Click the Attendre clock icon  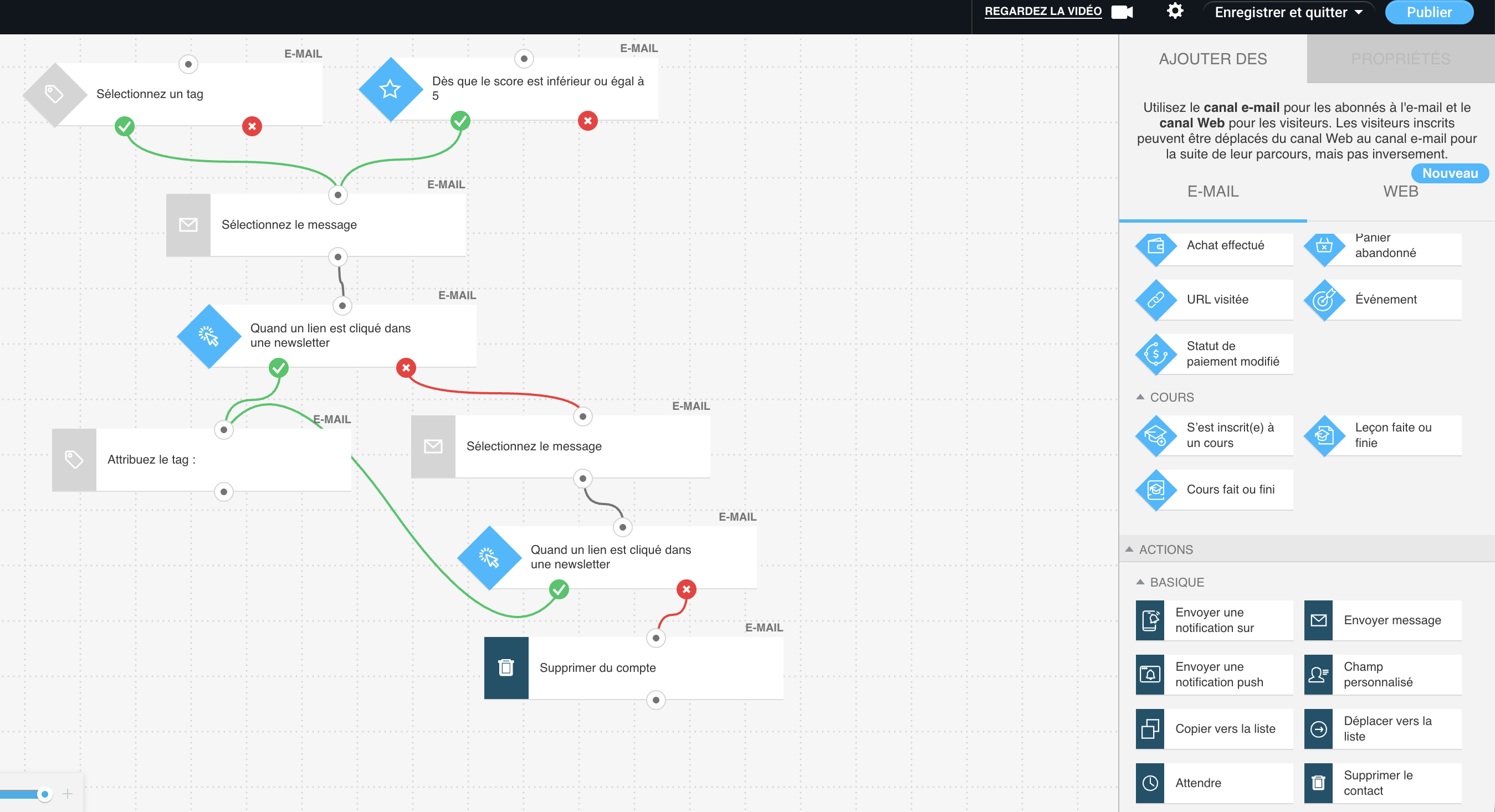[x=1150, y=783]
